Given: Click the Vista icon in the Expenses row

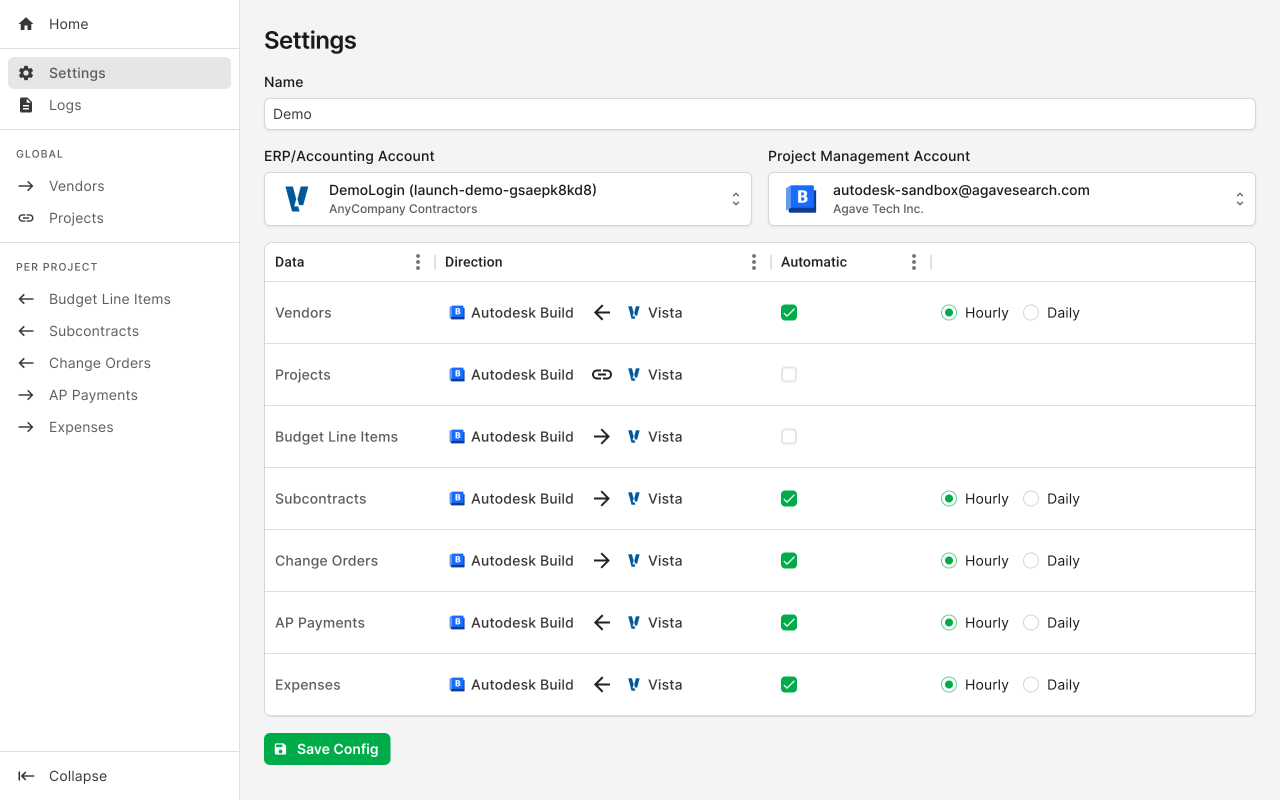Looking at the screenshot, I should (x=634, y=685).
